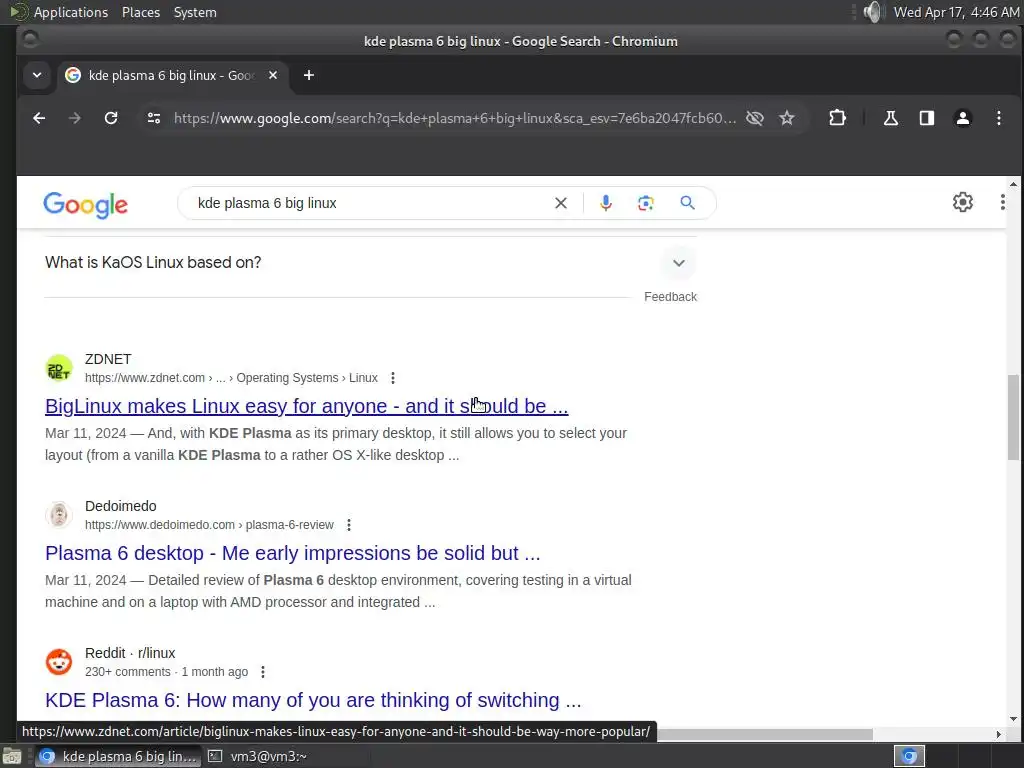Open the profile avatar menu

[963, 118]
